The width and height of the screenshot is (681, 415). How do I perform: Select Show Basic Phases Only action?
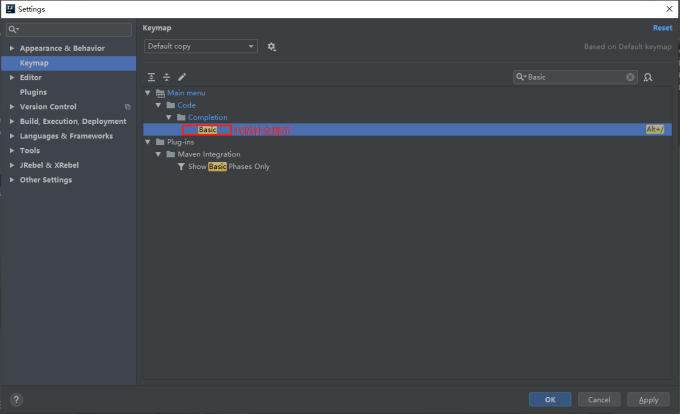(x=228, y=167)
